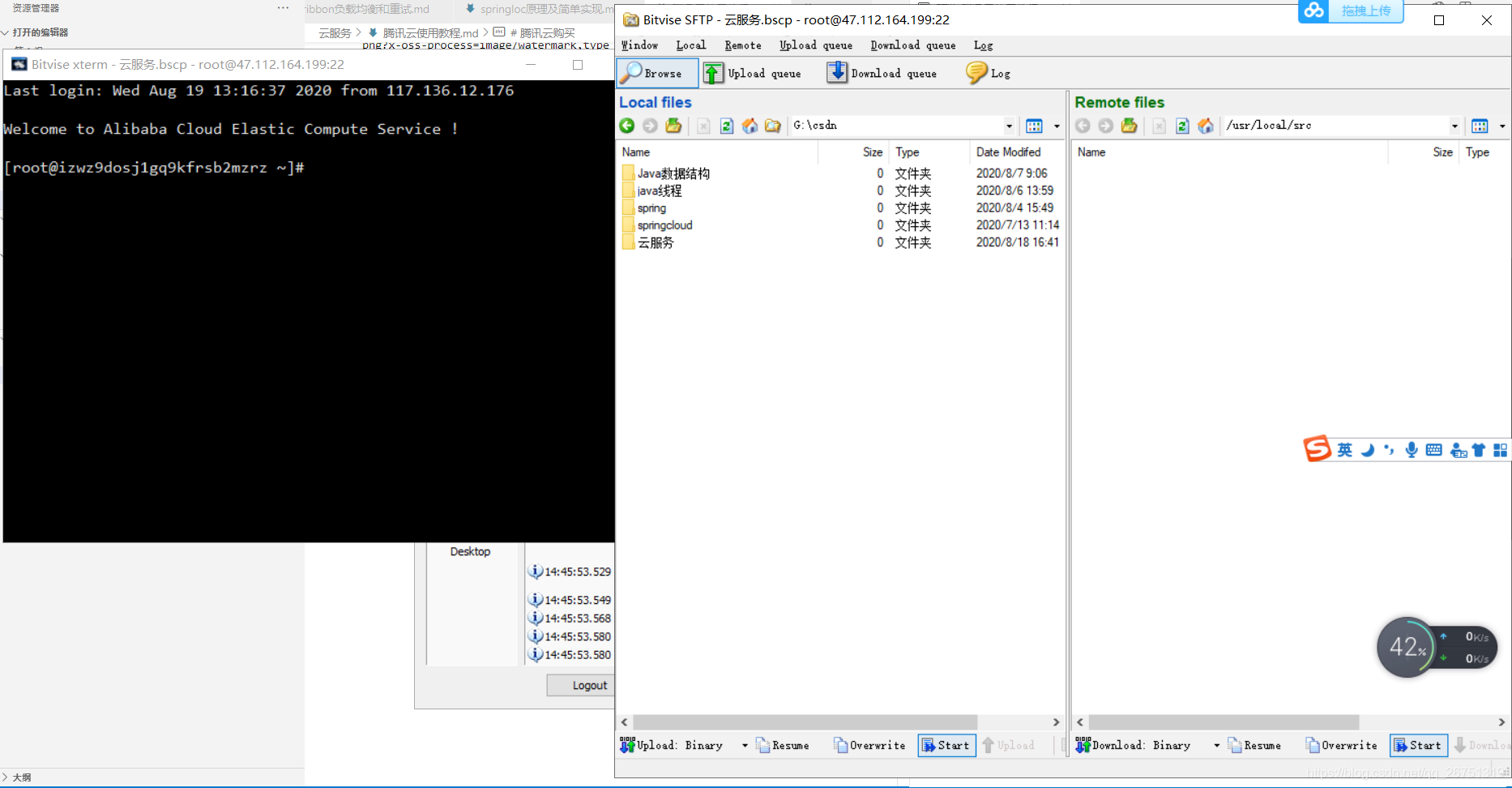Open the Local files view options arrow
Image resolution: width=1512 pixels, height=788 pixels.
click(1057, 126)
